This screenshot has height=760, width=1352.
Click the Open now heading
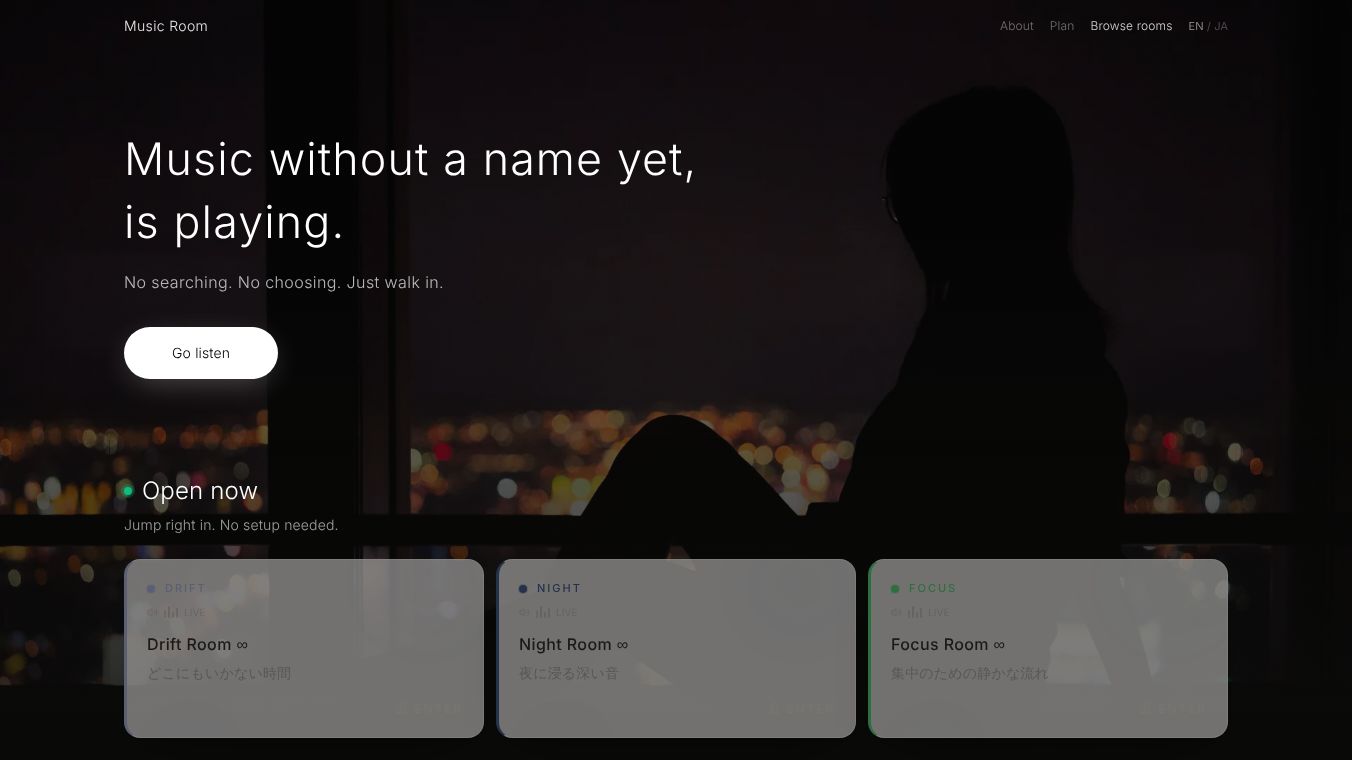point(200,491)
